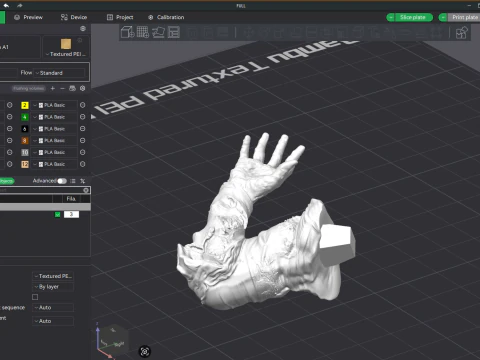Click the edit icon right of filament 2

click(x=83, y=105)
